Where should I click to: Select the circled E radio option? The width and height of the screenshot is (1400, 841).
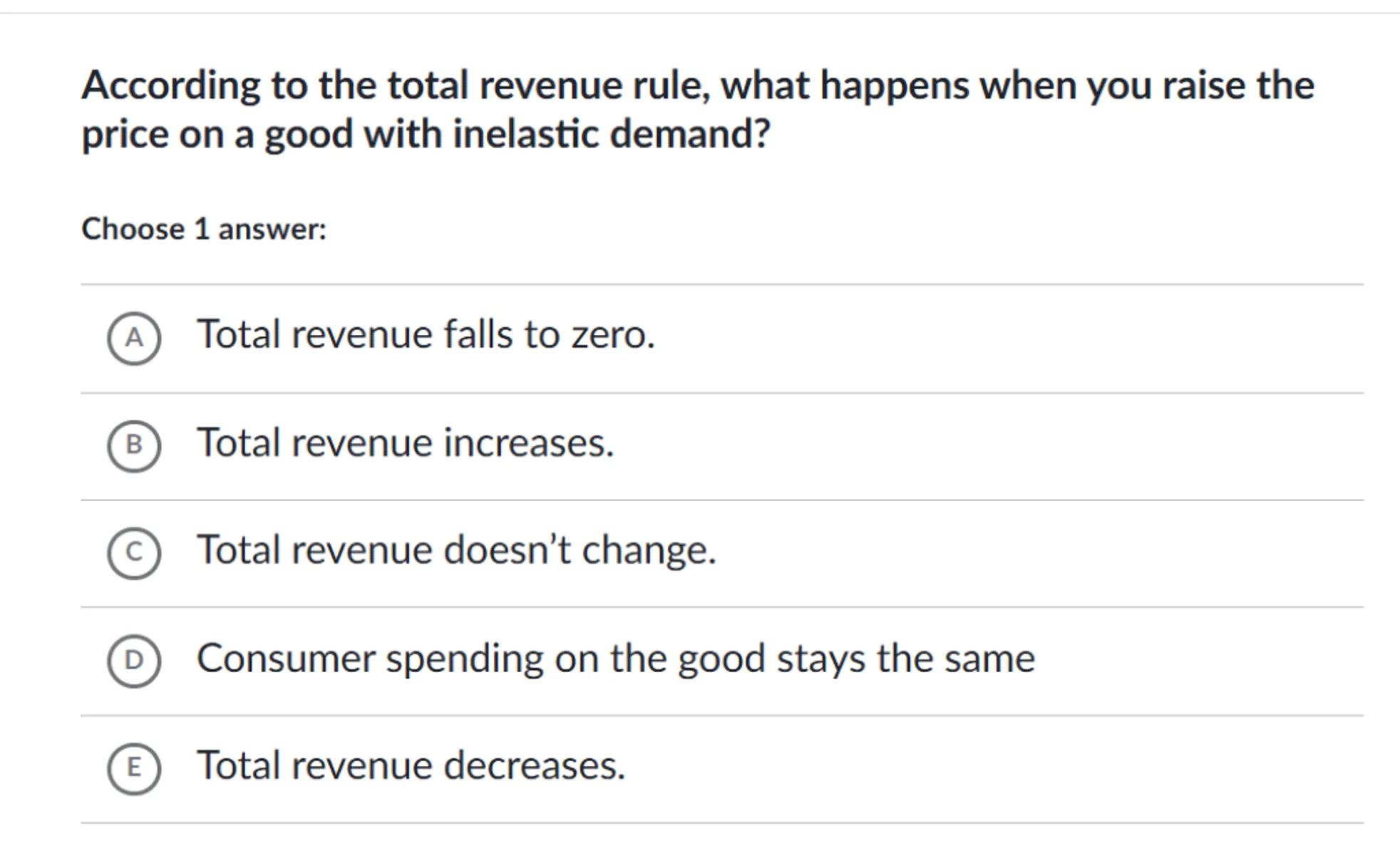point(134,768)
